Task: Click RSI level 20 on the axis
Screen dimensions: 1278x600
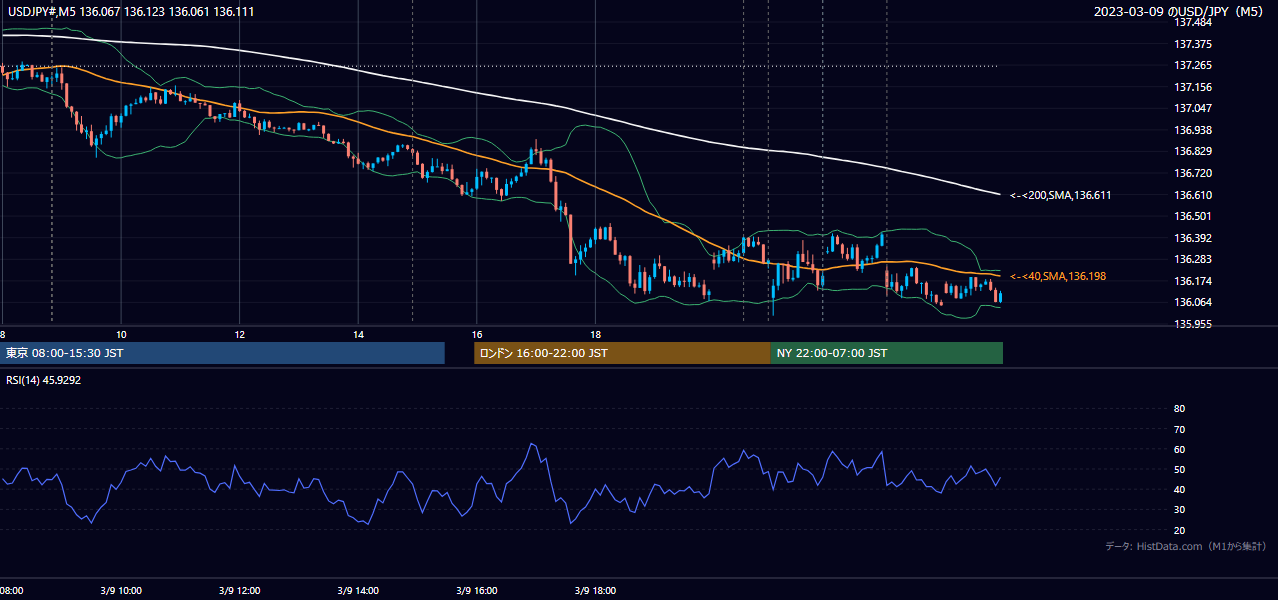Action: [x=1179, y=530]
